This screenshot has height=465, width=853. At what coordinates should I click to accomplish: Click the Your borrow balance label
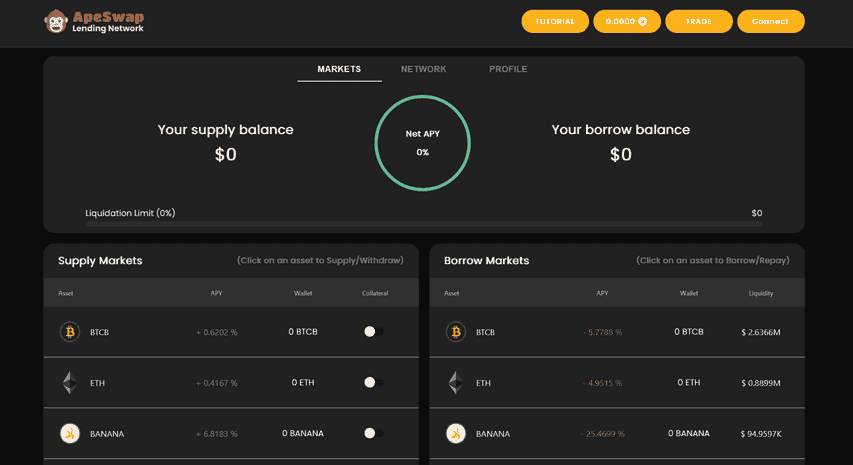[x=621, y=129]
